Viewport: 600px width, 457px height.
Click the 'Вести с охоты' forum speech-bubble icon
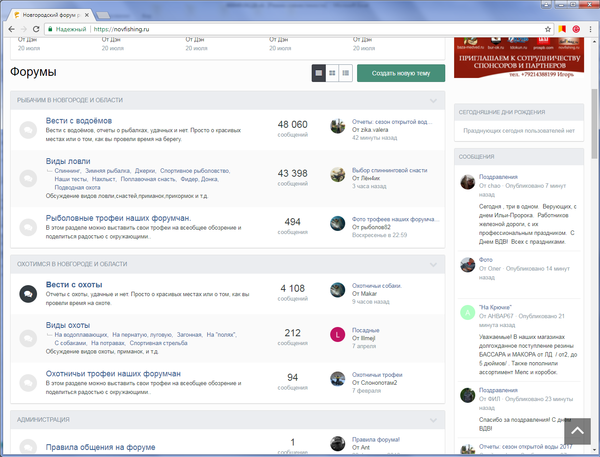click(28, 292)
